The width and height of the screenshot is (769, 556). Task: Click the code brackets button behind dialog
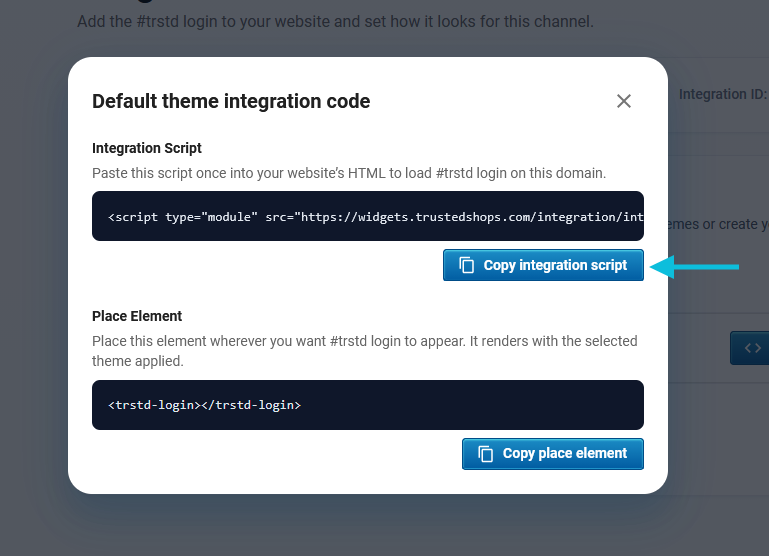coord(752,348)
